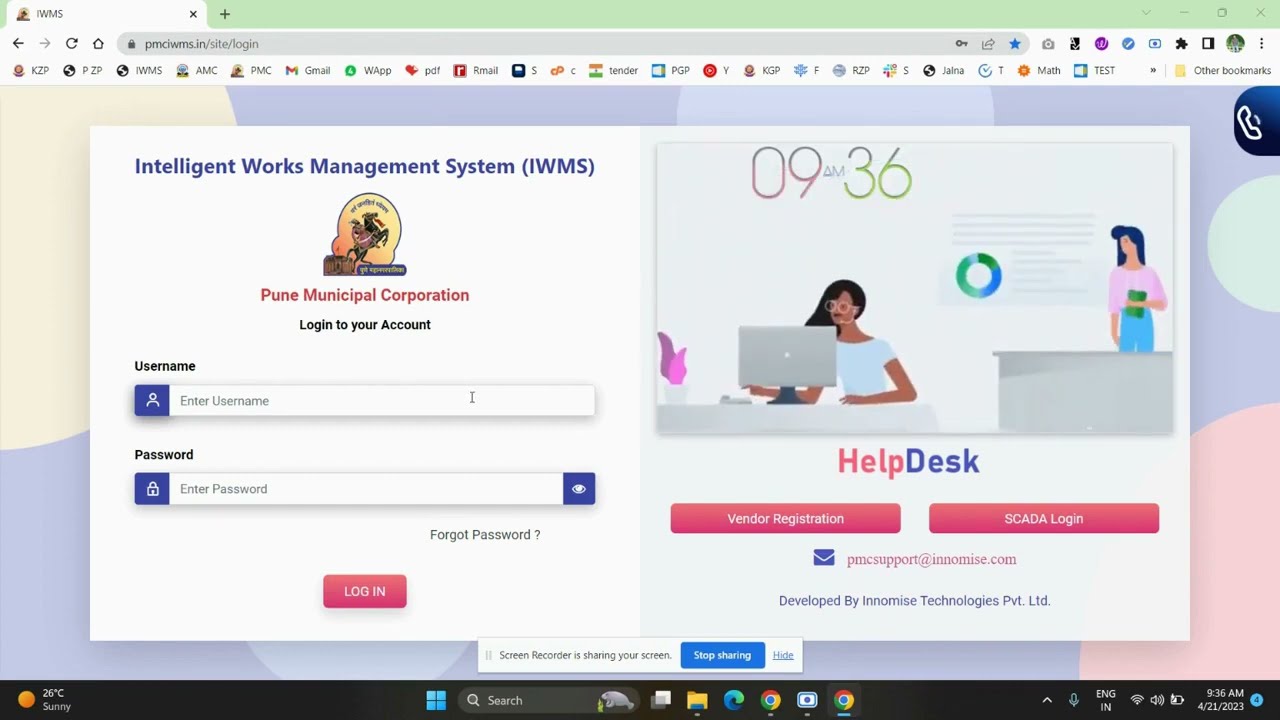Screen dimensions: 1280x720
Task: Click the Pune Municipal Corporation logo
Action: (x=365, y=235)
